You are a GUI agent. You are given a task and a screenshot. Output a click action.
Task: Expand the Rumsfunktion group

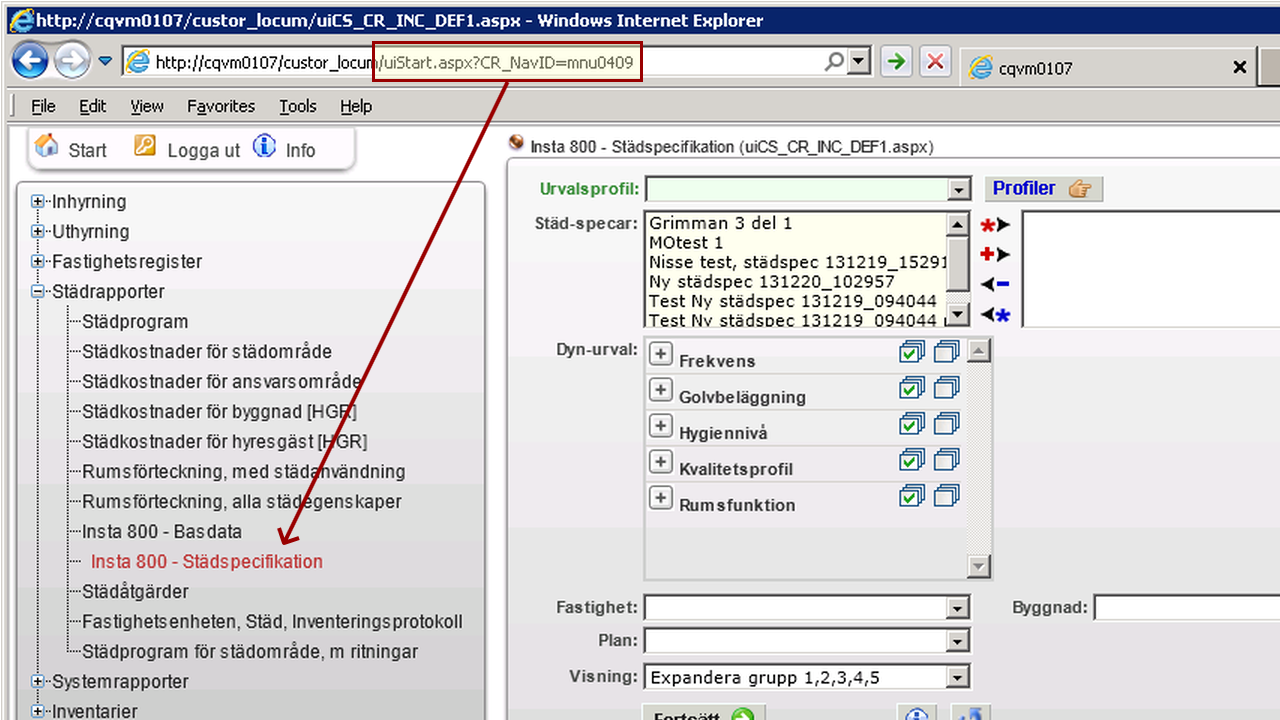coord(661,498)
